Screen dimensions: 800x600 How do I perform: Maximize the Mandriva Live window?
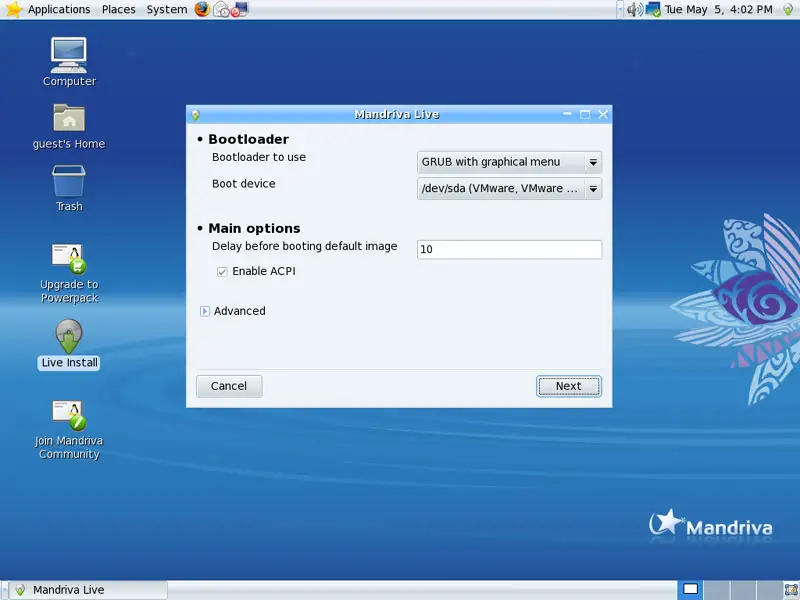585,114
